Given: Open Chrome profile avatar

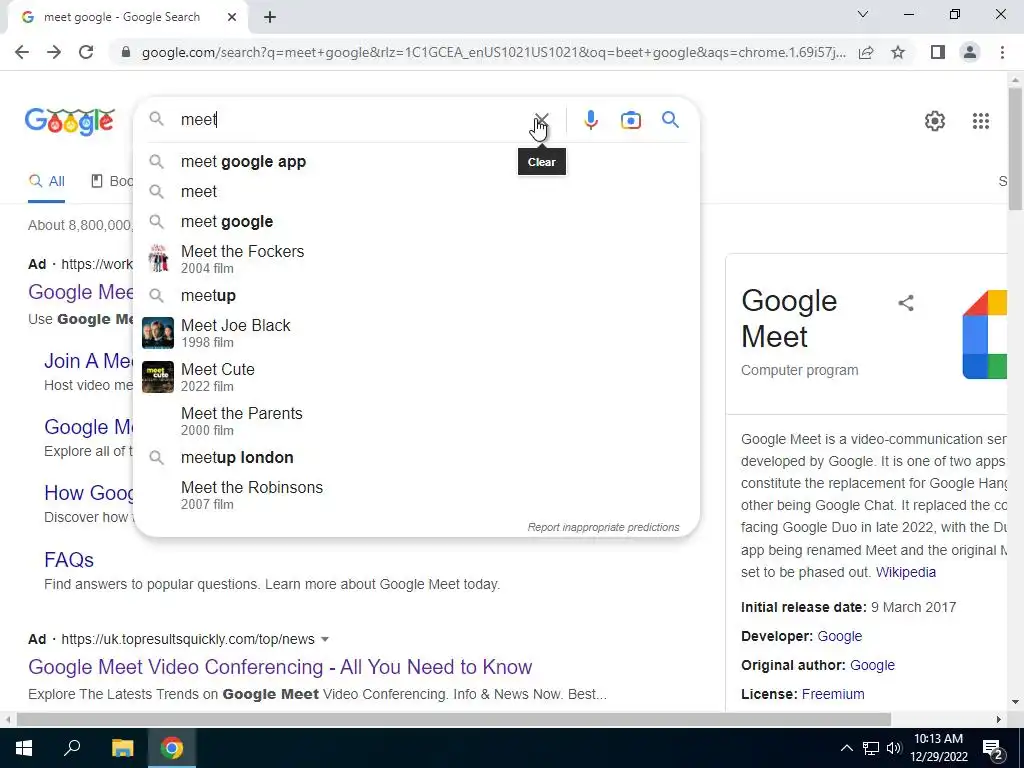Looking at the screenshot, I should pyautogui.click(x=970, y=52).
